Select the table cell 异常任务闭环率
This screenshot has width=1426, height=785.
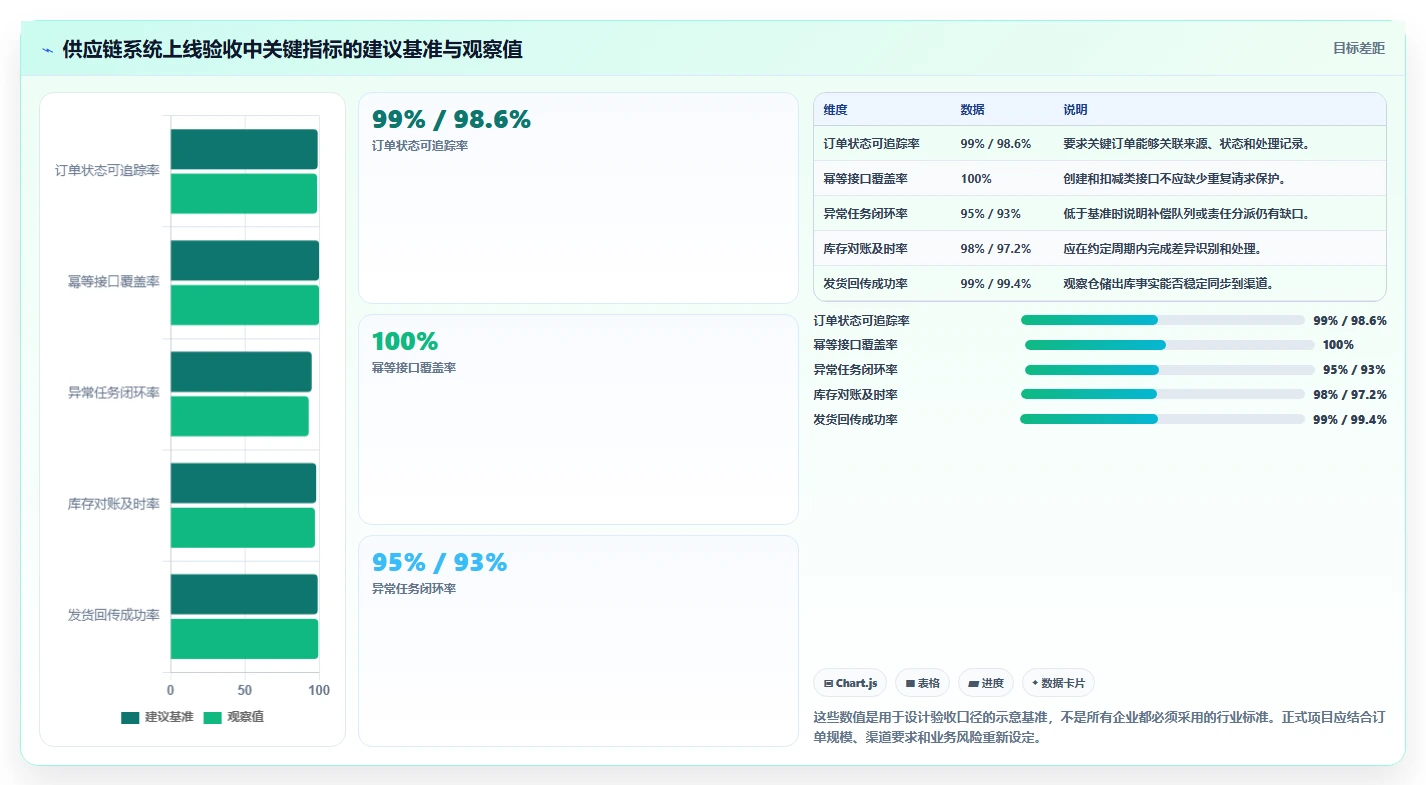click(x=866, y=214)
